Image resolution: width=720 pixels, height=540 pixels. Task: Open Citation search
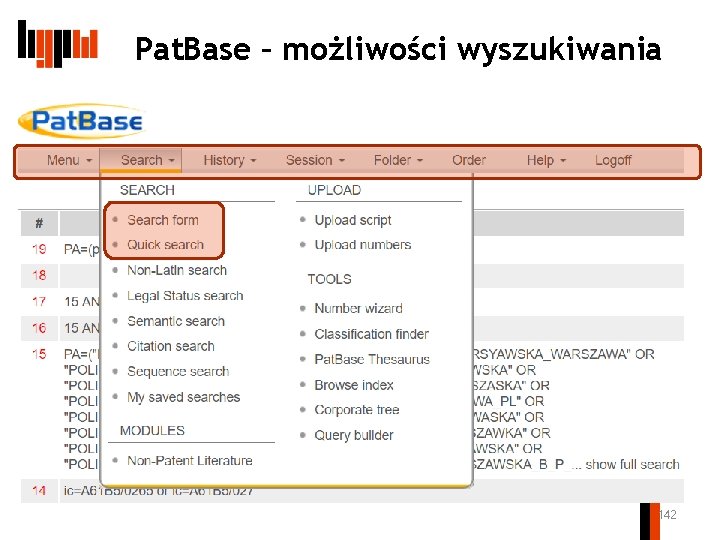[171, 346]
